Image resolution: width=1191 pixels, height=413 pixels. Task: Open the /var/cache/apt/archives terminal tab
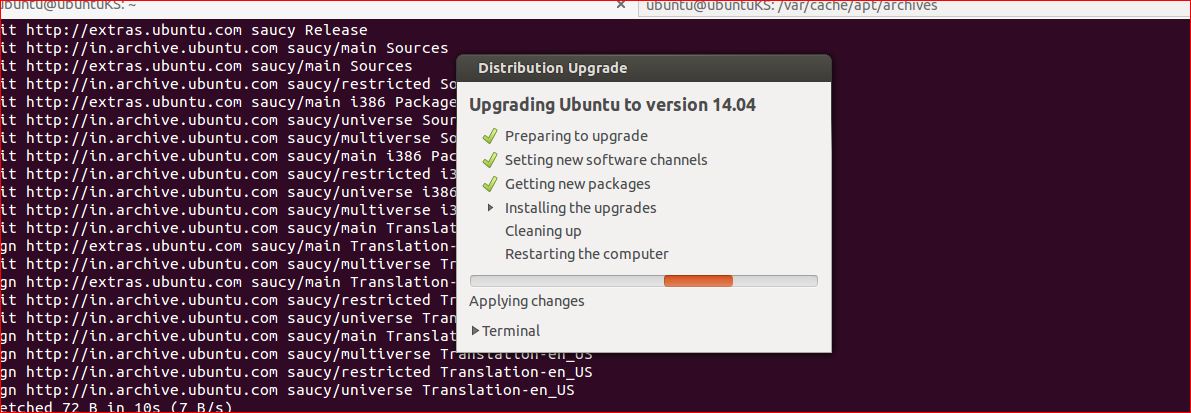pyautogui.click(x=790, y=6)
